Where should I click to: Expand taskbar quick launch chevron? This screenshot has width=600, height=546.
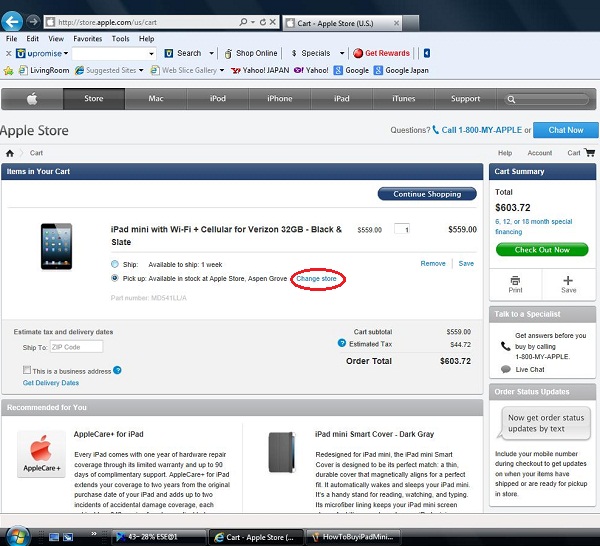point(94,534)
